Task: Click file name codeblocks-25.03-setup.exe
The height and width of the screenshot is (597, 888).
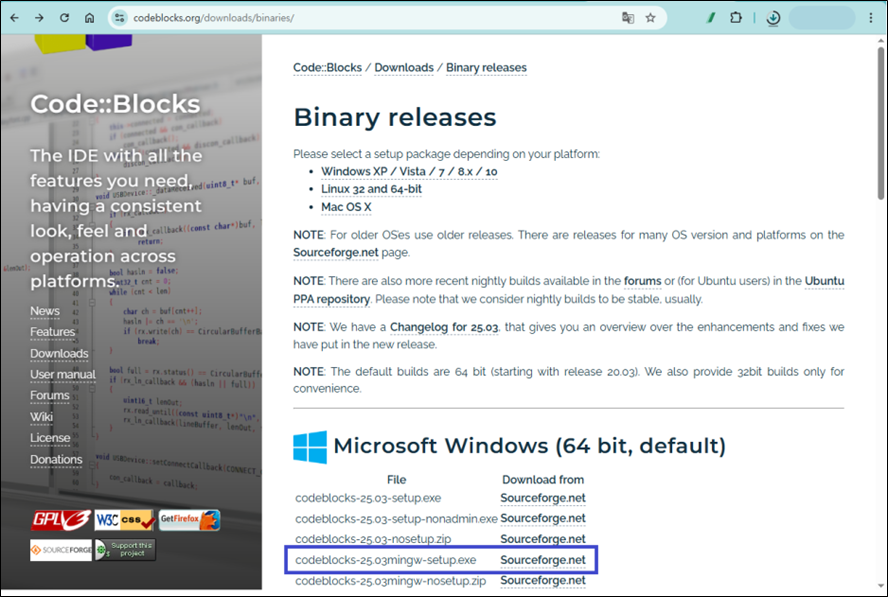Action: [x=368, y=498]
